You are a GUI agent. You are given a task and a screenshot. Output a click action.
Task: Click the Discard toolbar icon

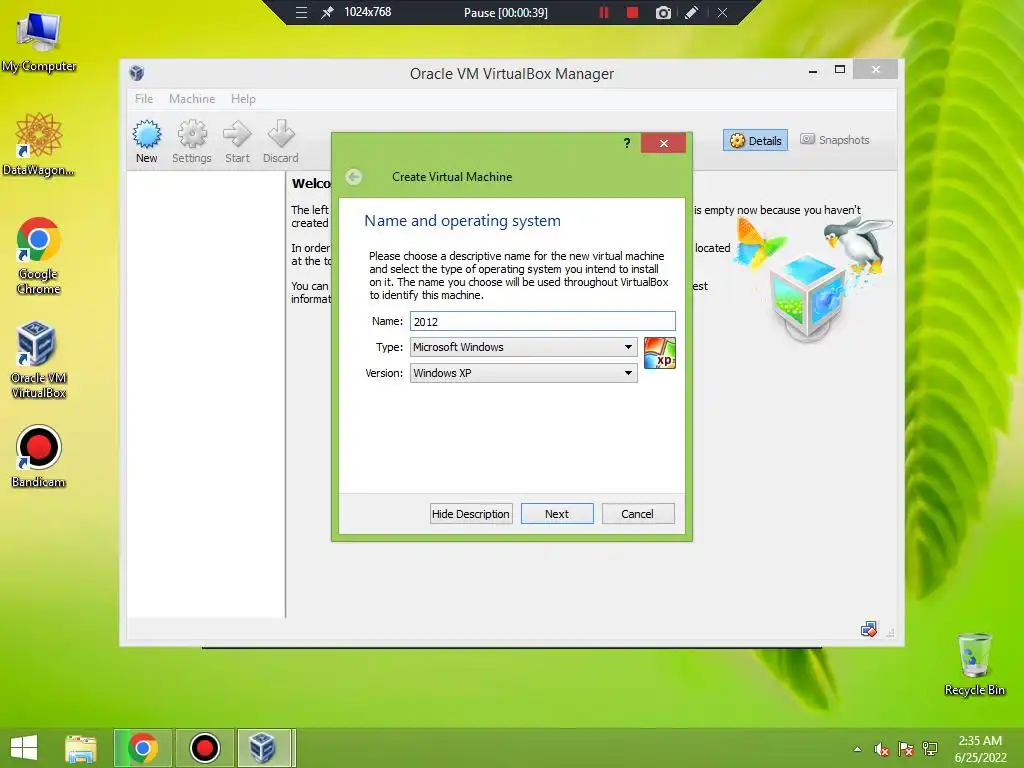281,135
